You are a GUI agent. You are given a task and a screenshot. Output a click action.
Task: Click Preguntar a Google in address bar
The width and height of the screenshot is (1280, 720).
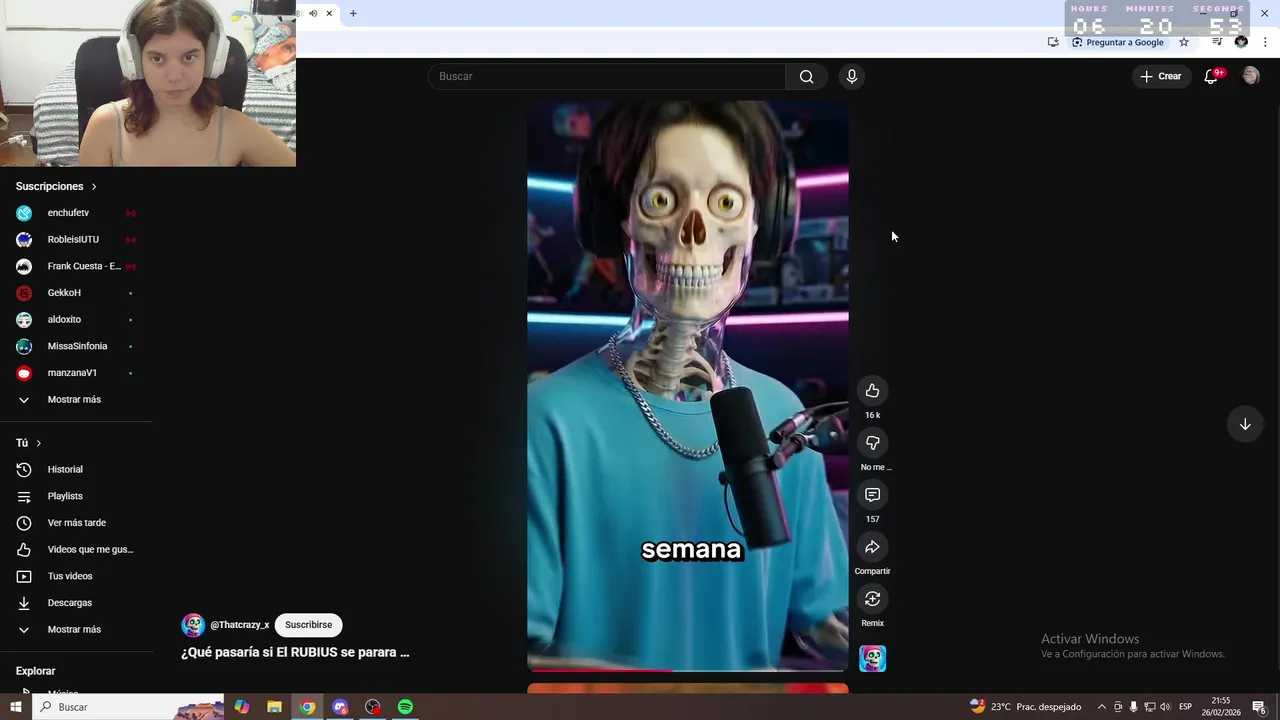coord(1117,42)
